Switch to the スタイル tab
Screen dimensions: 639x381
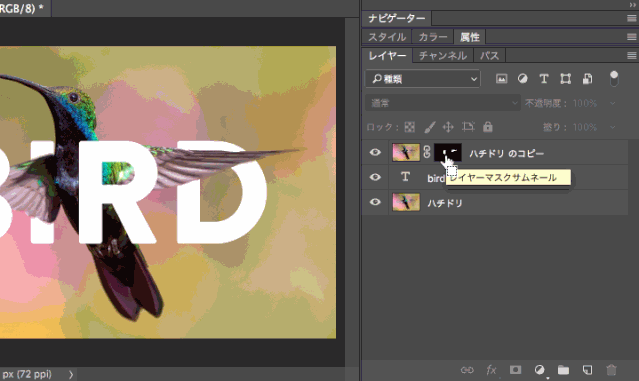[x=387, y=37]
